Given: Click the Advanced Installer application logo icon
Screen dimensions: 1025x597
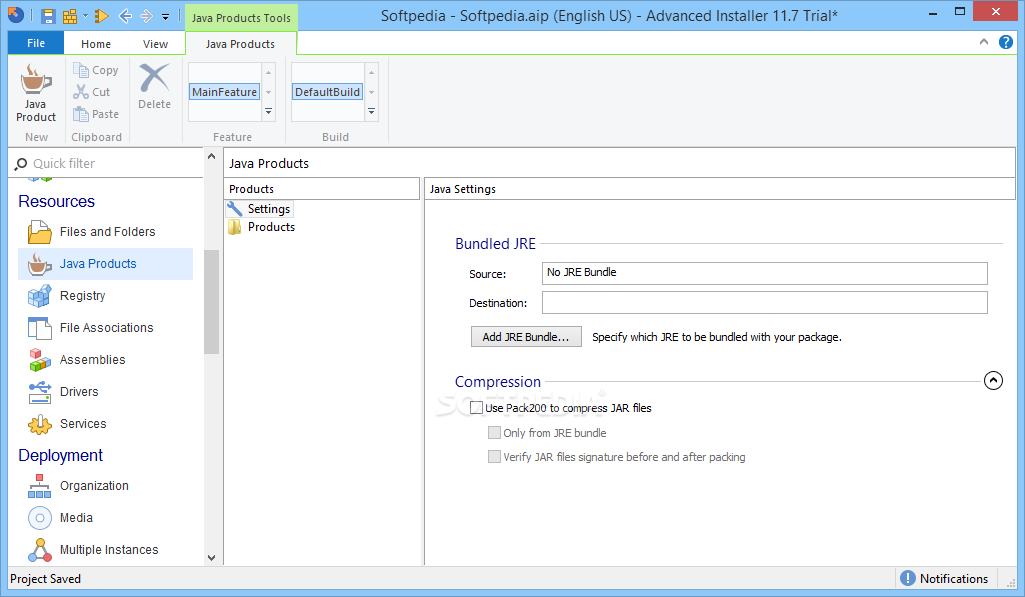Looking at the screenshot, I should click(x=15, y=15).
